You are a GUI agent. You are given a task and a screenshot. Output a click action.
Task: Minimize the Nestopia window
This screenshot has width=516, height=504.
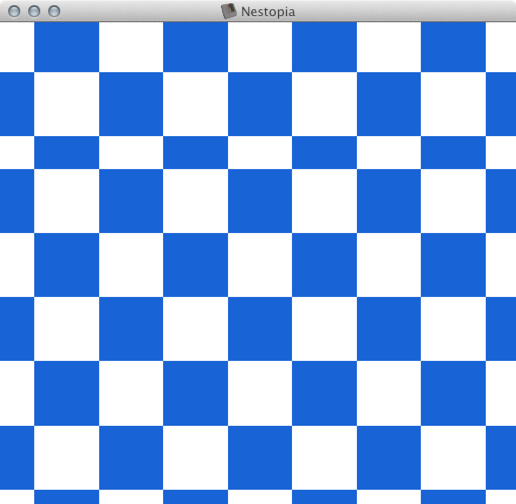[x=34, y=11]
